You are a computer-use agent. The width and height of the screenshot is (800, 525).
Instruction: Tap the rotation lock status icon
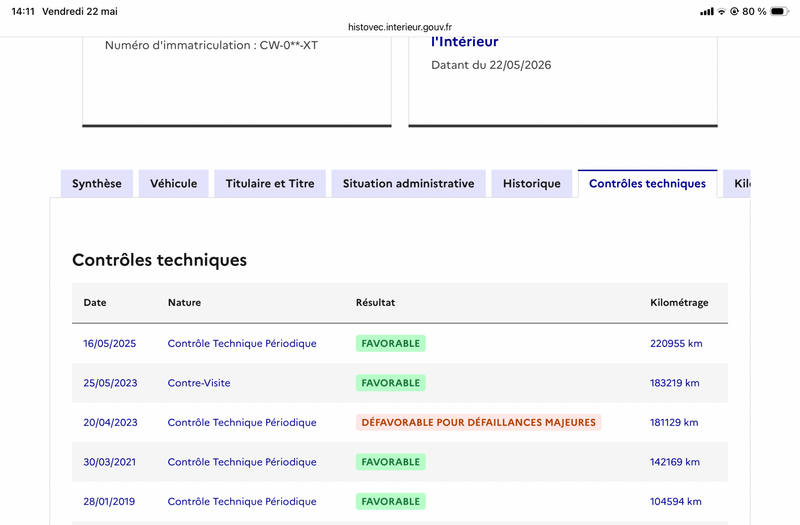(x=734, y=11)
